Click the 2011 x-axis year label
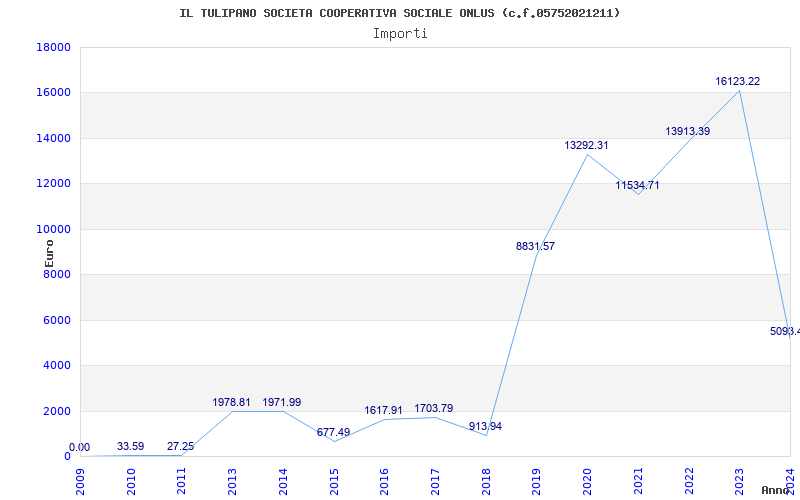Viewport: 800px width, 500px height. pyautogui.click(x=182, y=481)
